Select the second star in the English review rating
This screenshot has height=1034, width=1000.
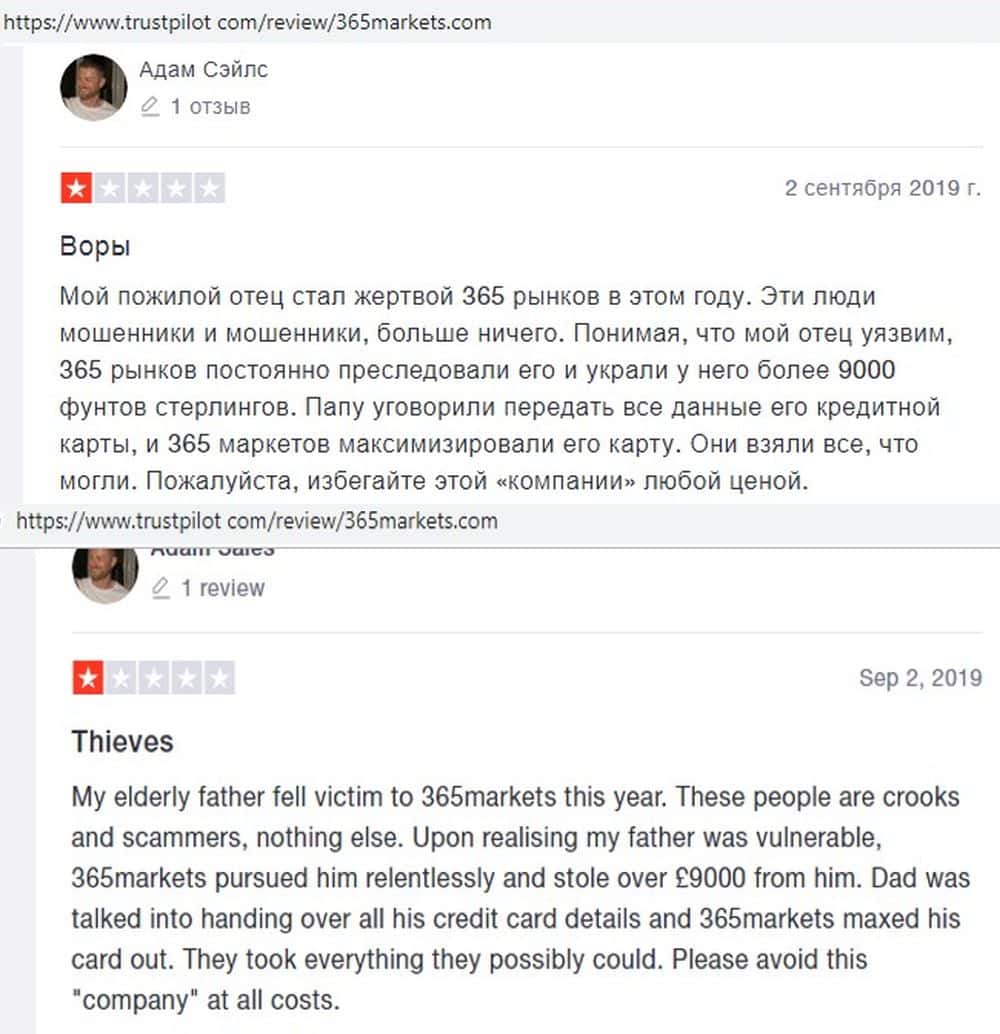(121, 679)
